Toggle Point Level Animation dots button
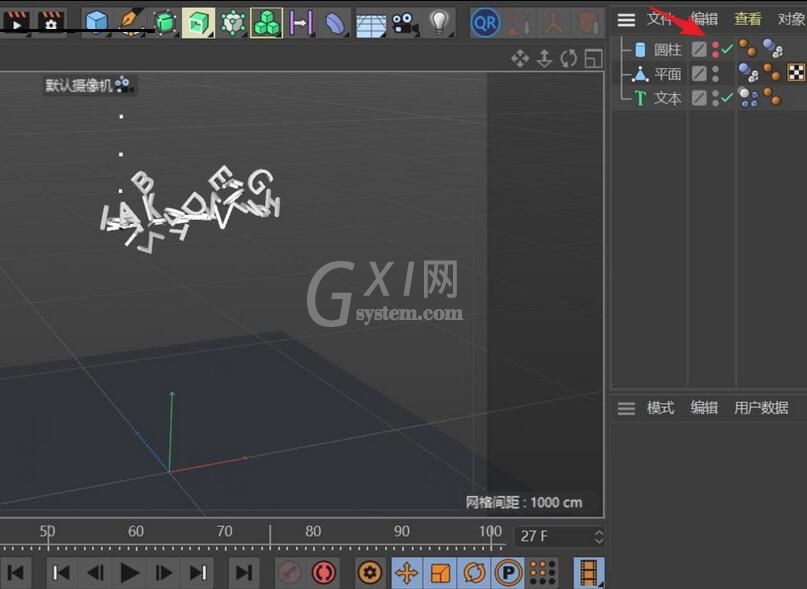 [542, 573]
